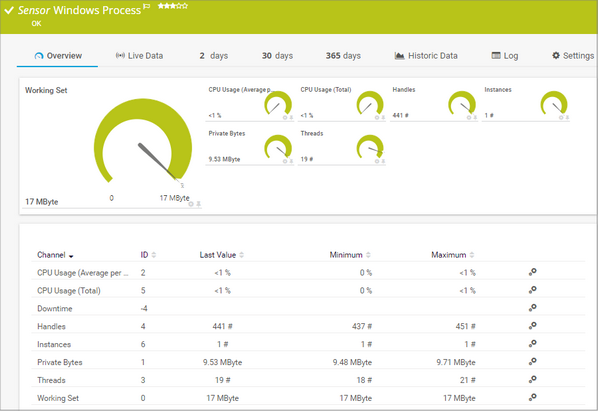Click the Sensor Windows Process title
The image size is (598, 411).
79,10
